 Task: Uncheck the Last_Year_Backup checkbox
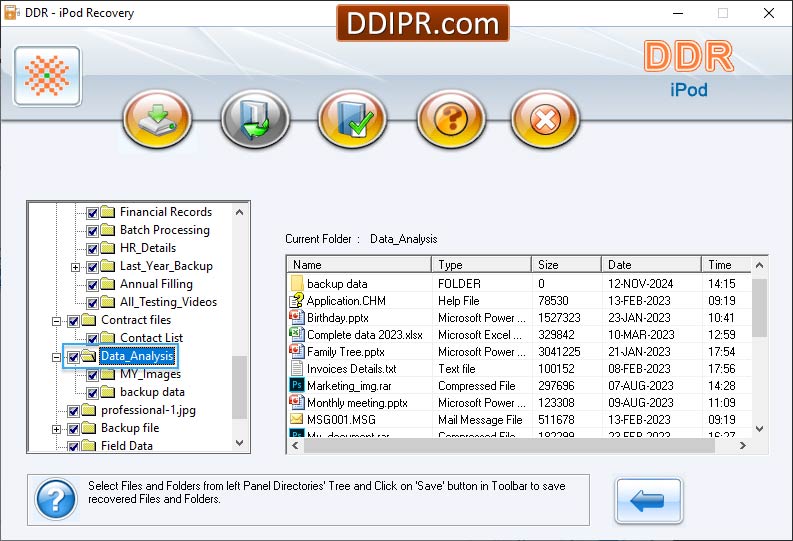point(92,267)
